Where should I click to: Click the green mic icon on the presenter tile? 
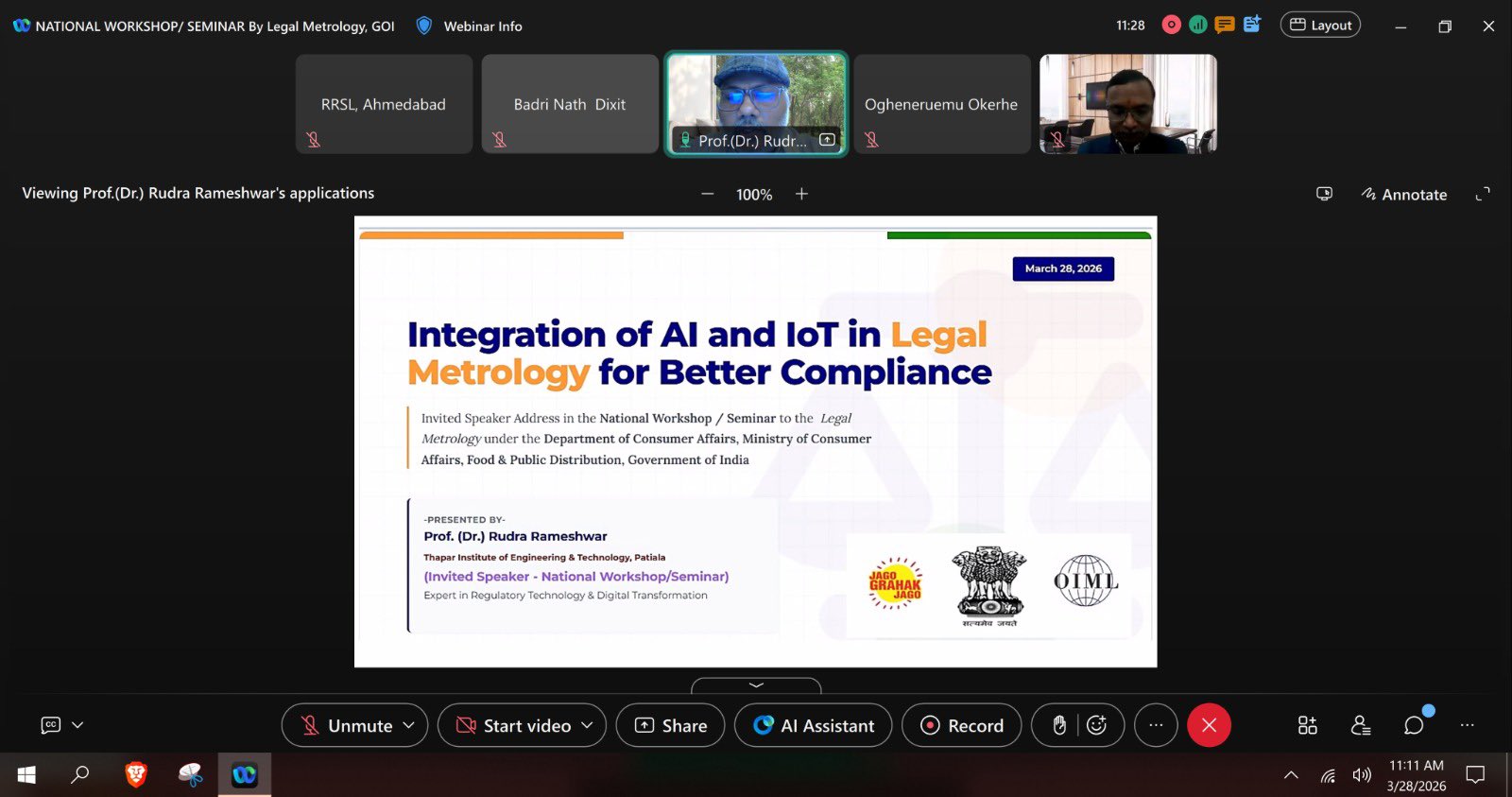tap(685, 140)
